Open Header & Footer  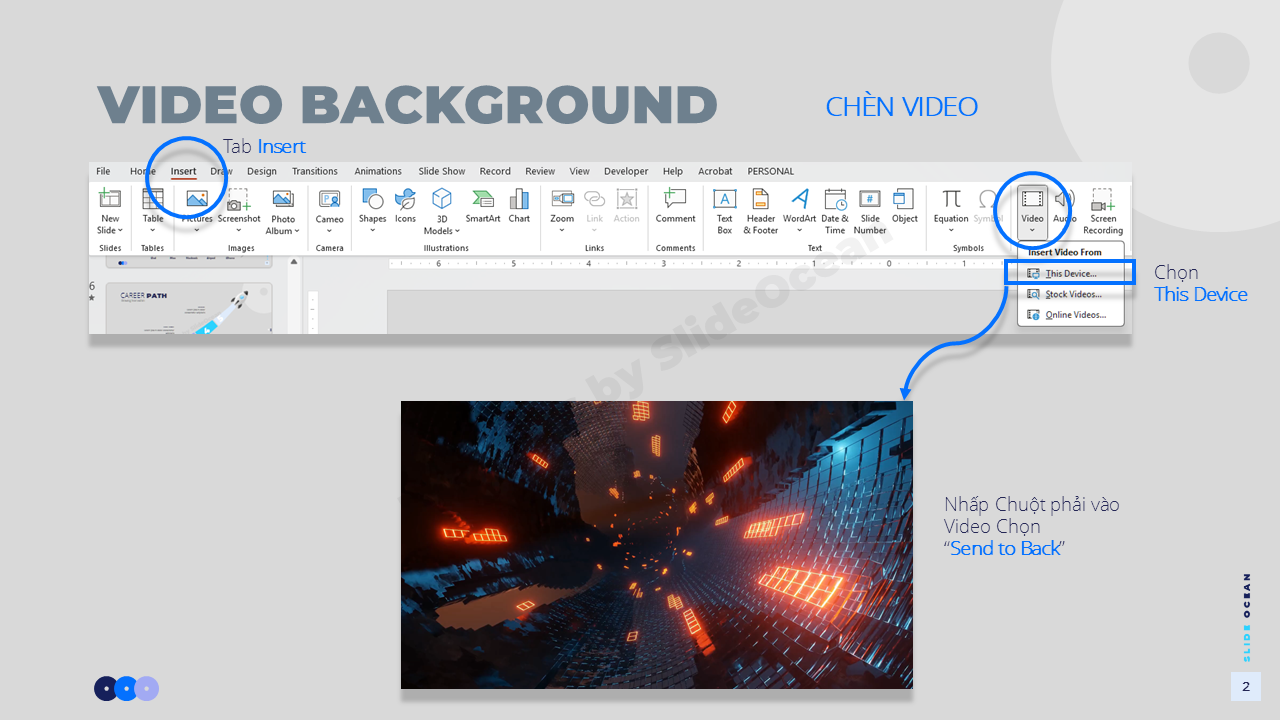pos(761,210)
